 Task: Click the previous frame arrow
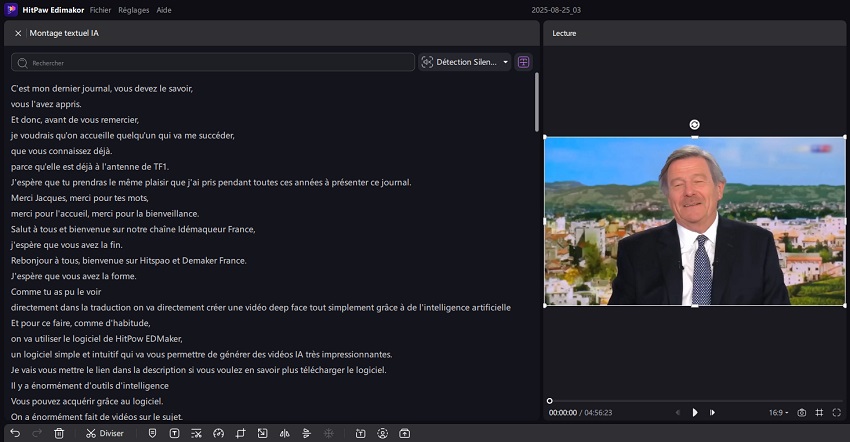[x=678, y=413]
